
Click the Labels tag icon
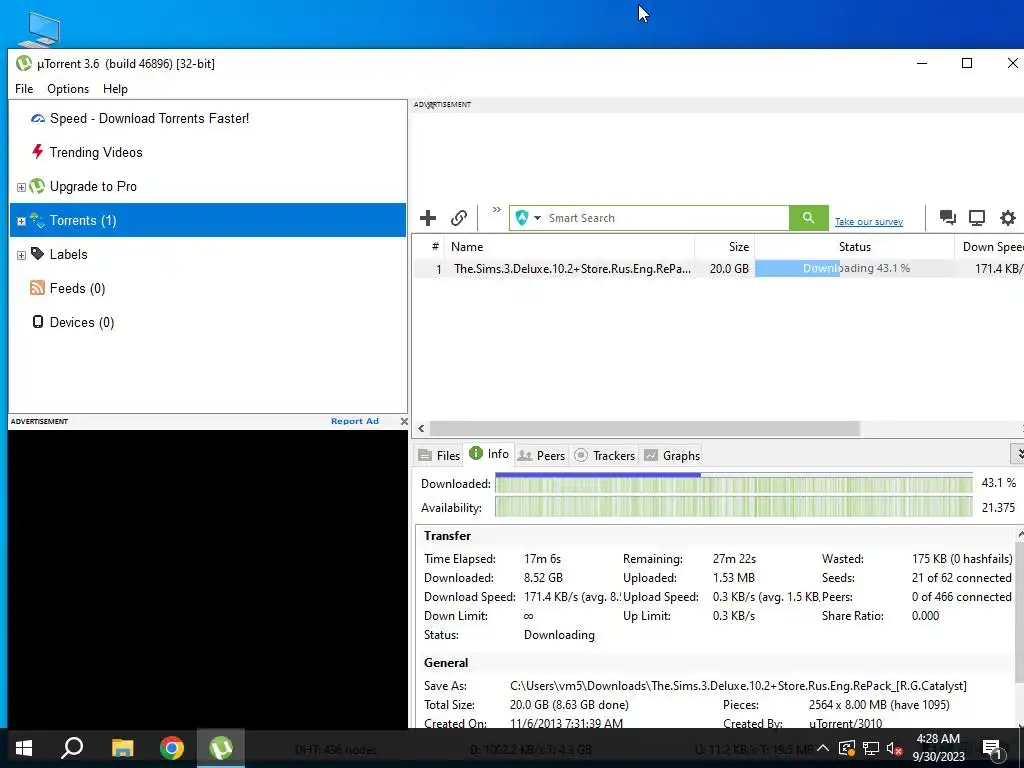tap(37, 254)
